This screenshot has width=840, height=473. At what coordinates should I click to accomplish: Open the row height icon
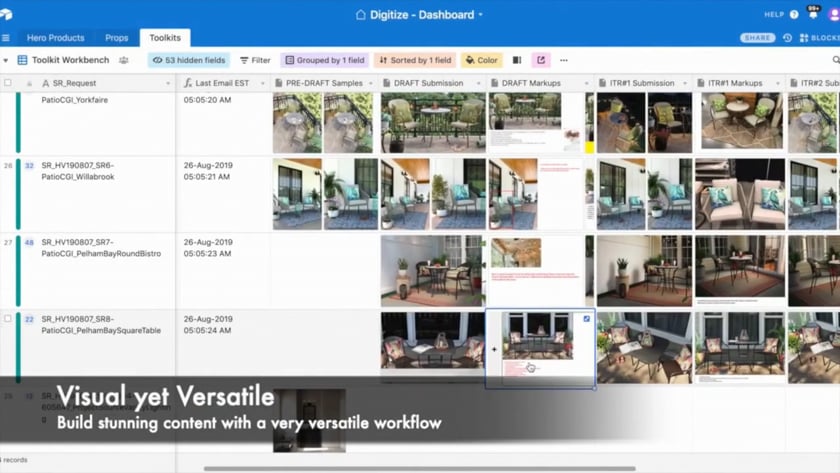click(517, 61)
